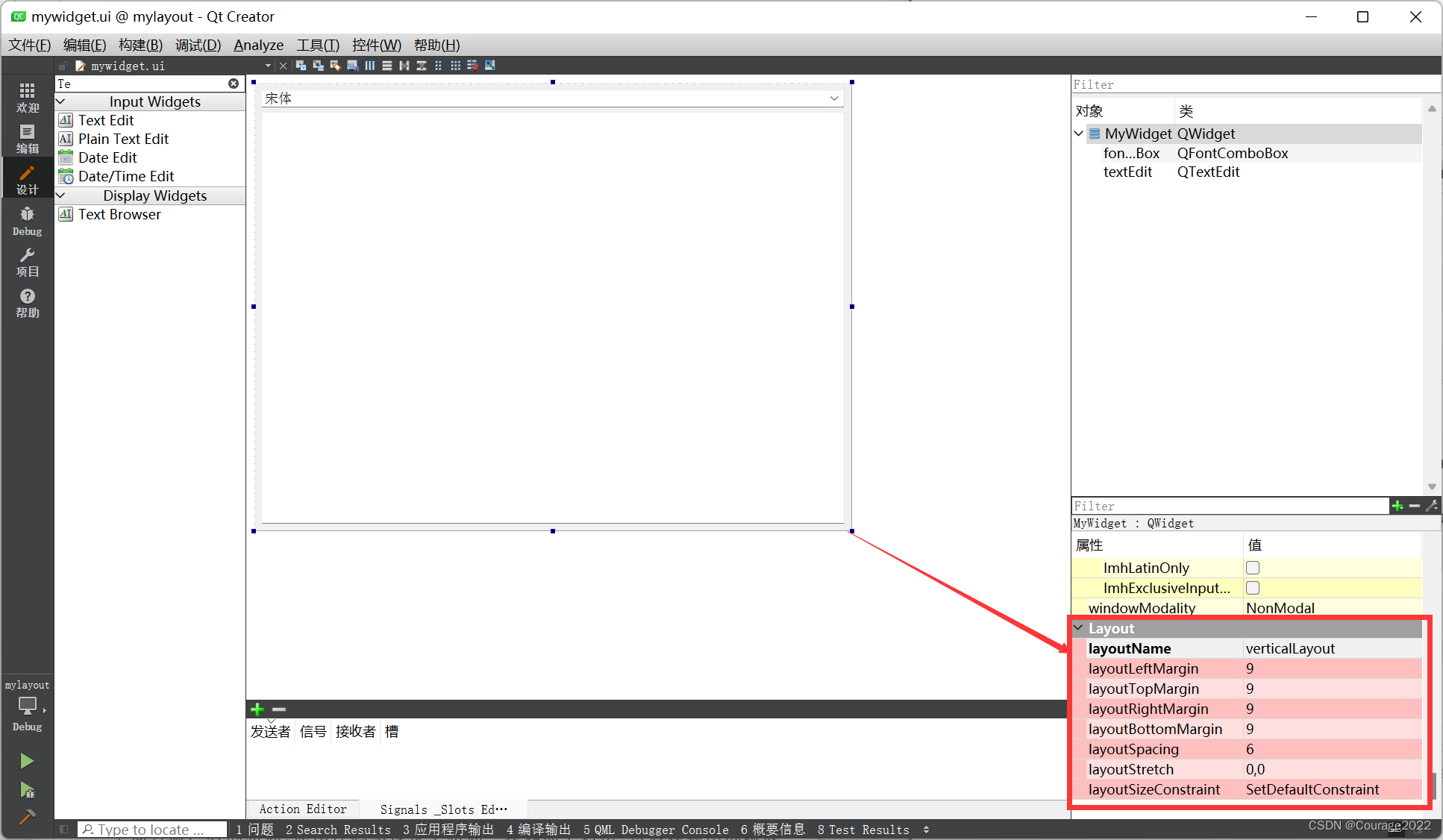
Task: Collapse the Input Widgets category
Action: pos(61,101)
